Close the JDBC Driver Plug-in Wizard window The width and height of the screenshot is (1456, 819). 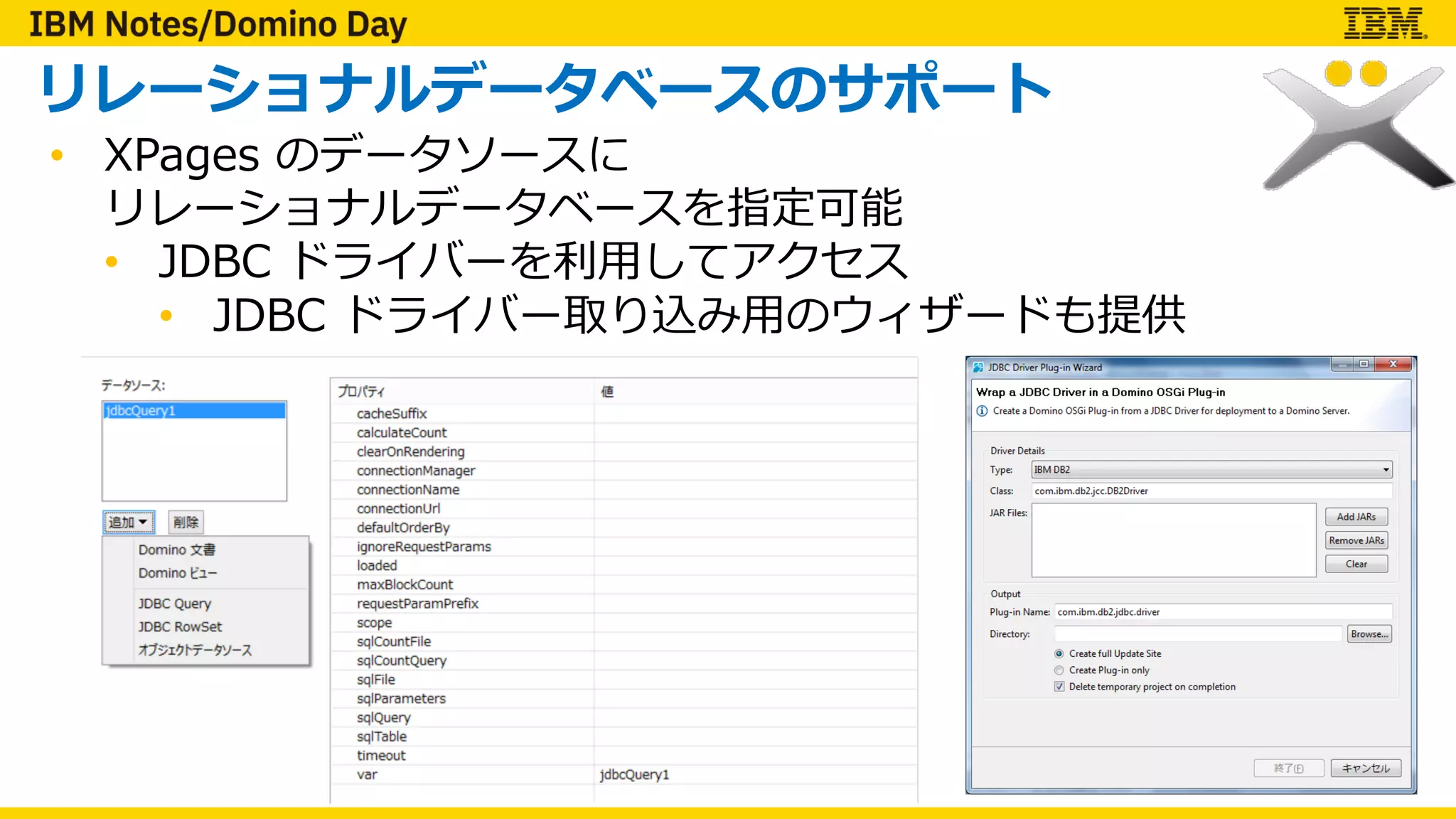[x=1393, y=364]
